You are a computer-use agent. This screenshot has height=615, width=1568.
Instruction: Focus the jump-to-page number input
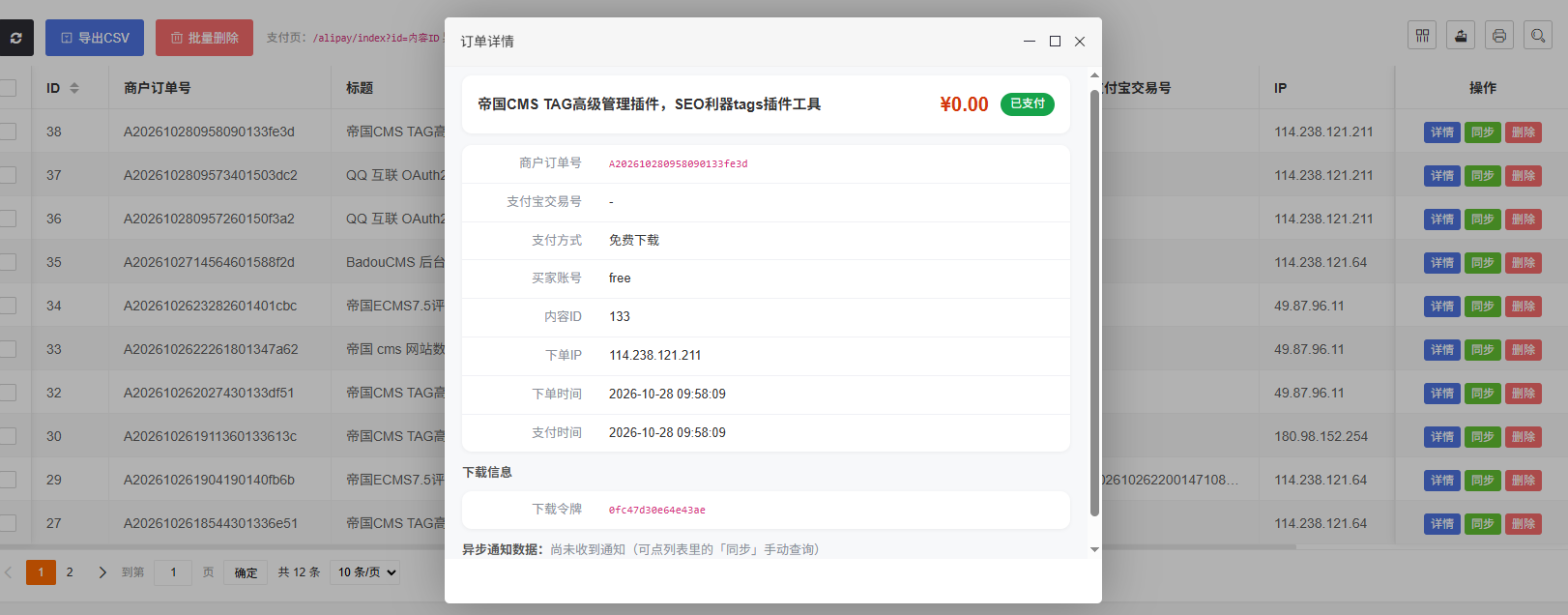click(x=173, y=572)
